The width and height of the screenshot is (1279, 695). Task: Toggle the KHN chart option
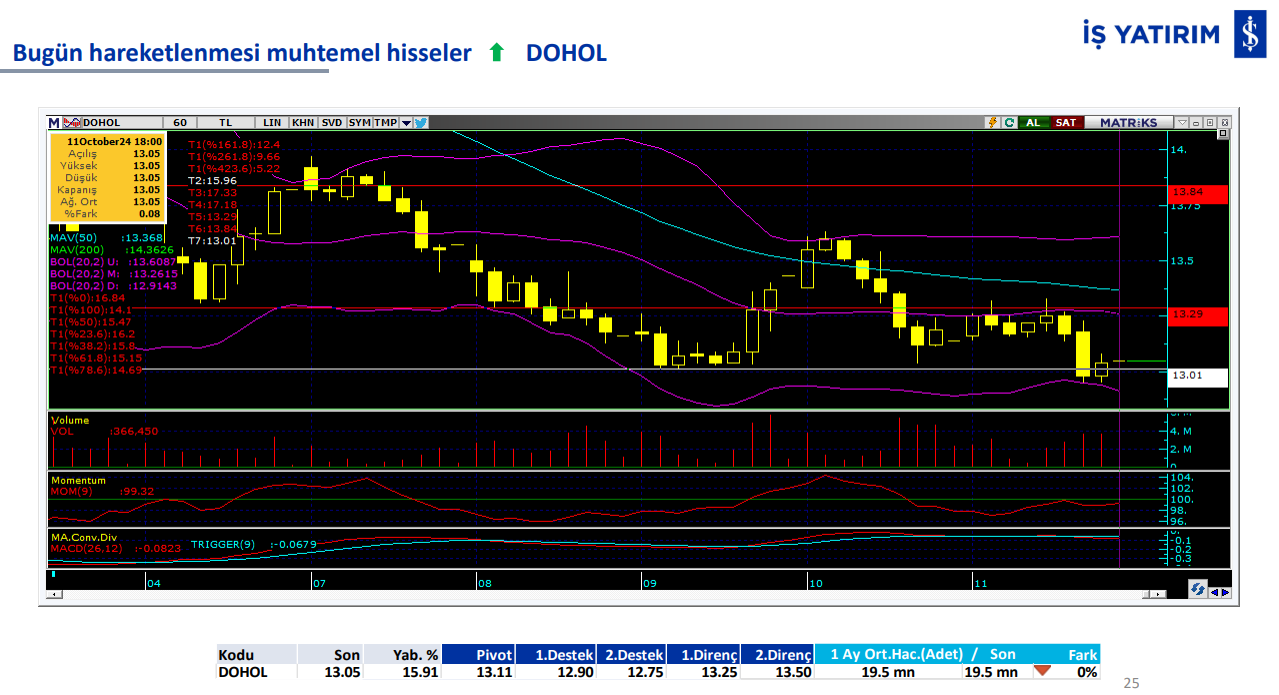pyautogui.click(x=303, y=123)
